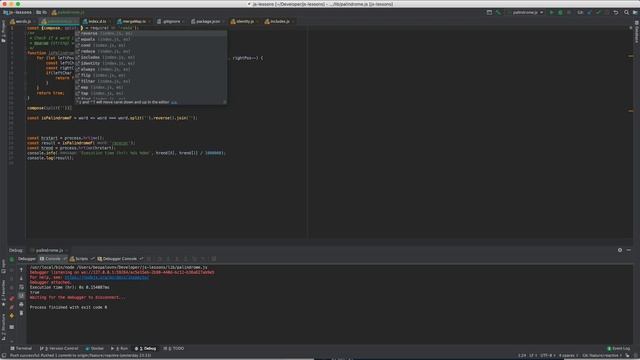This screenshot has height=360, width=640.
Task: Open the Terminal tool window
Action: coord(21,349)
